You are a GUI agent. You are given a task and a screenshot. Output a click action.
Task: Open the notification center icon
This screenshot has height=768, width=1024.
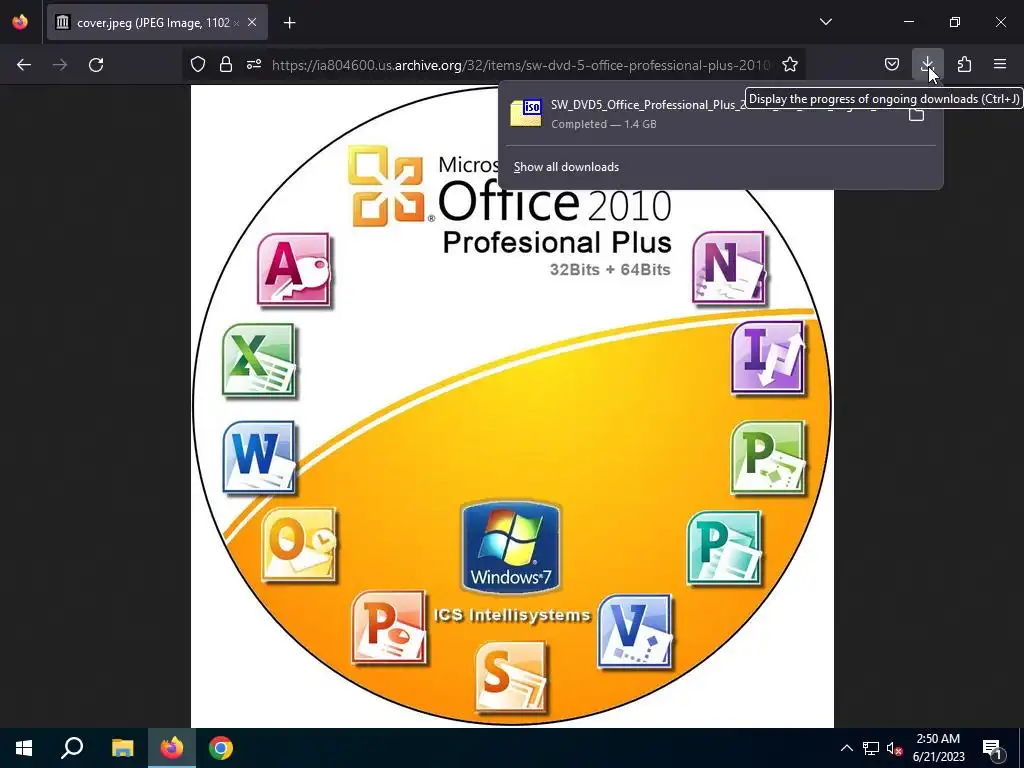[992, 748]
